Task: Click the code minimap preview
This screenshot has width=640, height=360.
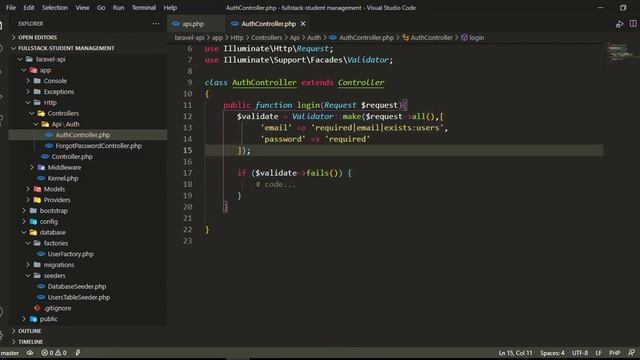Action: coord(622,52)
